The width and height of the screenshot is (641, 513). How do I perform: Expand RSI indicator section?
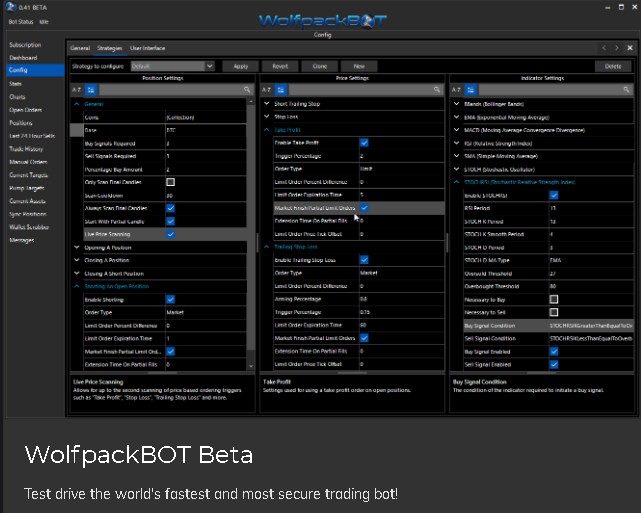[x=456, y=143]
